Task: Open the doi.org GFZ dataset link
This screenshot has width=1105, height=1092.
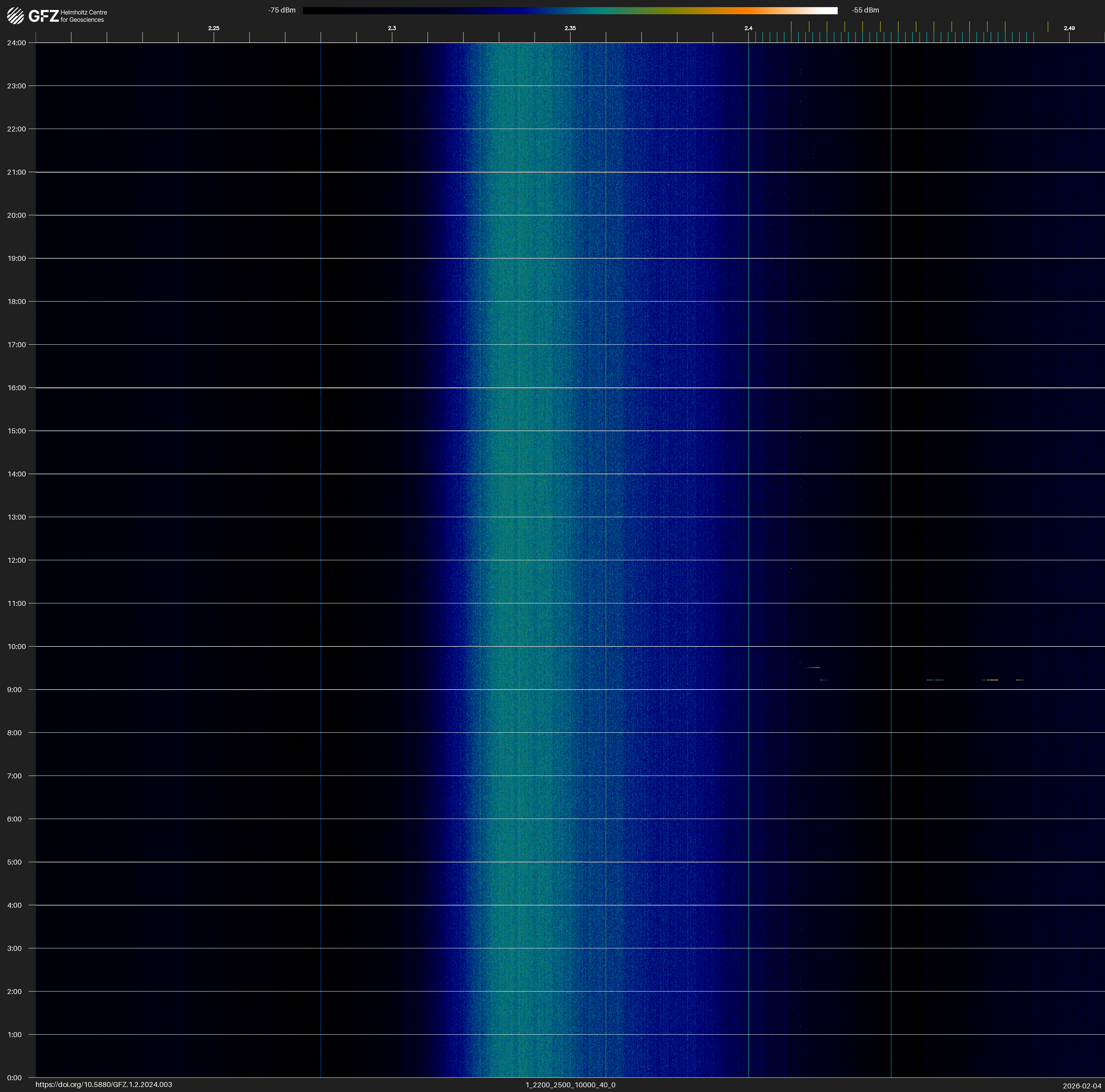Action: [x=103, y=1085]
